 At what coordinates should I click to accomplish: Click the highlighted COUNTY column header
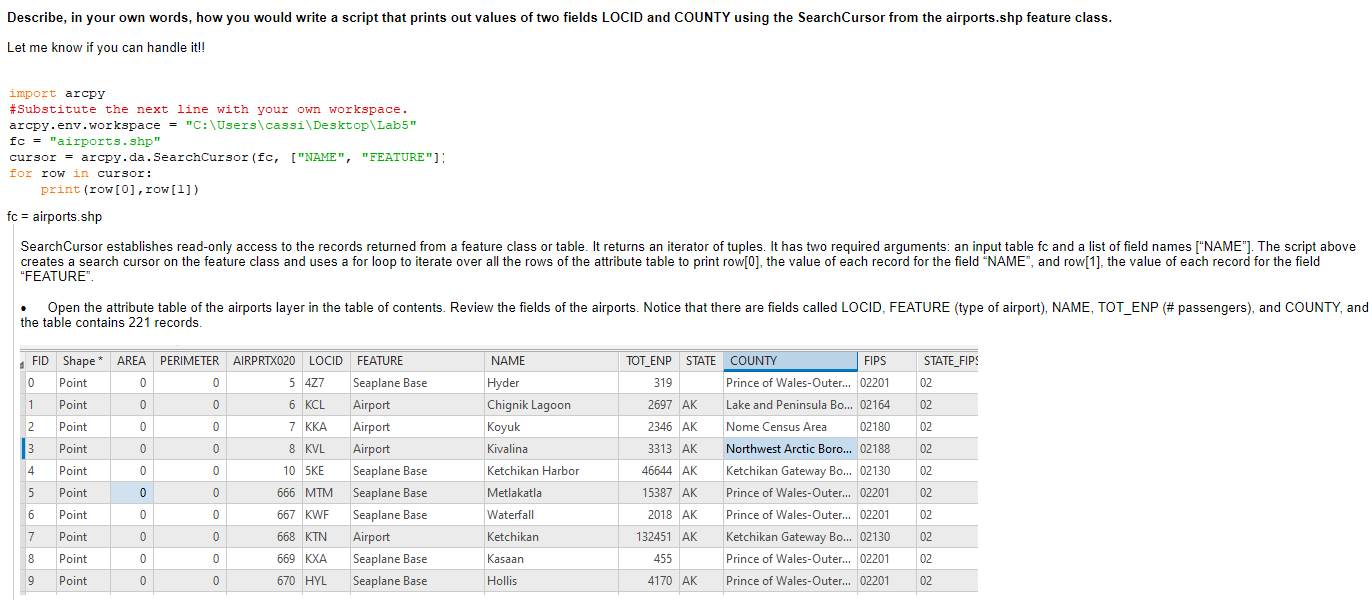pos(790,361)
